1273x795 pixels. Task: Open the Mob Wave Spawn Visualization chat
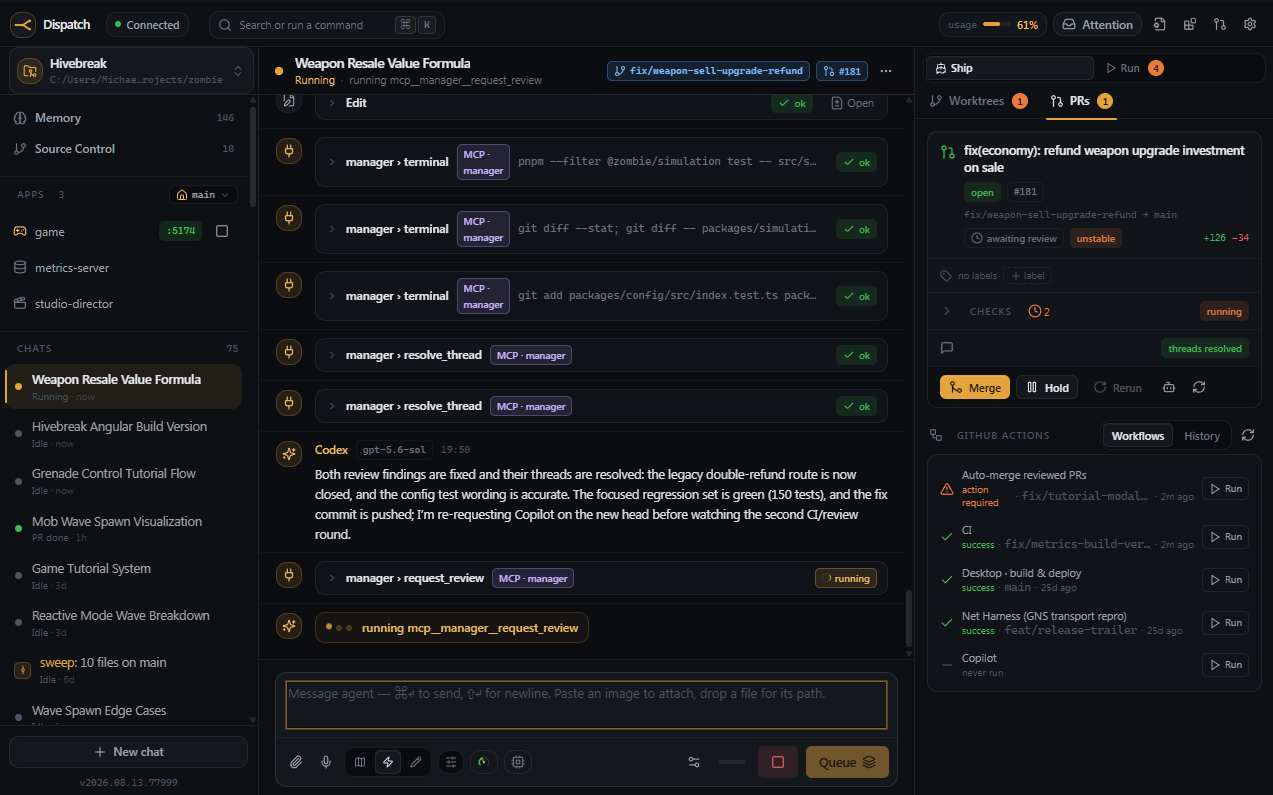click(x=123, y=528)
